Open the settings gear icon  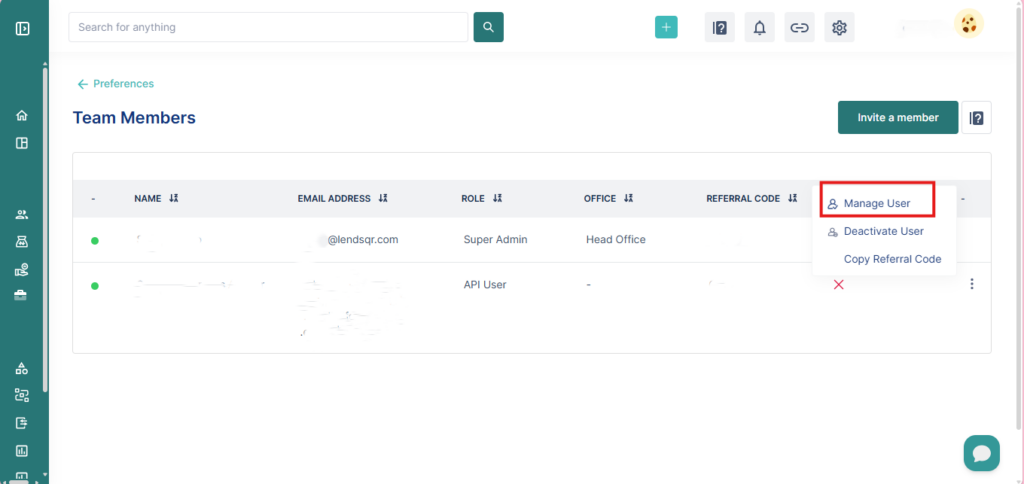point(839,28)
